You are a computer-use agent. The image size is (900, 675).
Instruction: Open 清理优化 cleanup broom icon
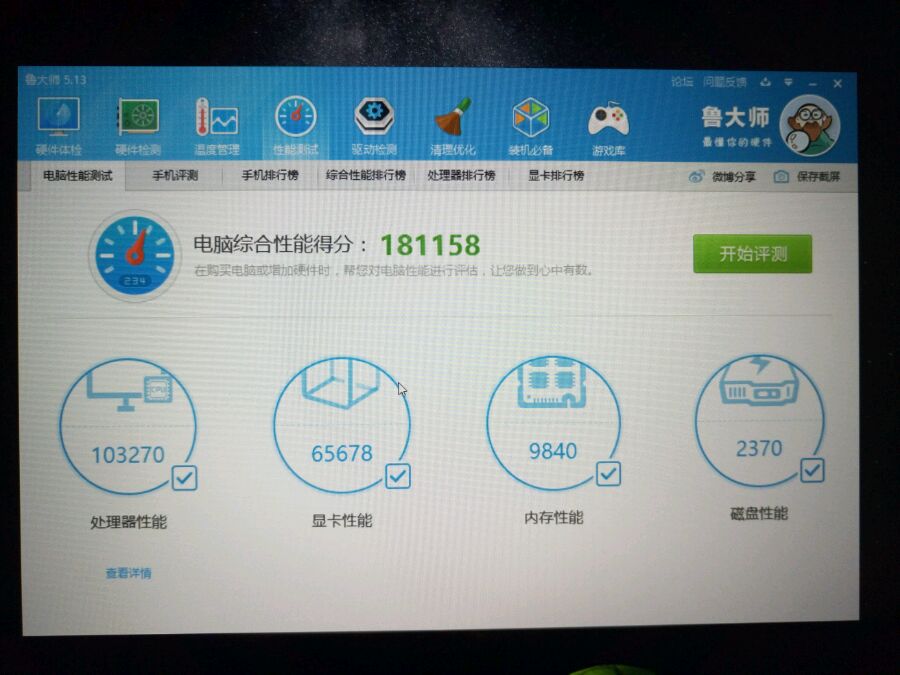click(x=452, y=117)
